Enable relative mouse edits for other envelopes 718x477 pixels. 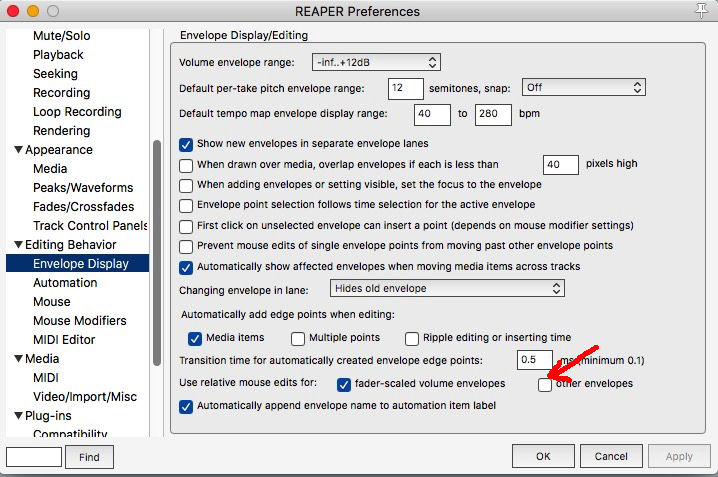[x=545, y=385]
